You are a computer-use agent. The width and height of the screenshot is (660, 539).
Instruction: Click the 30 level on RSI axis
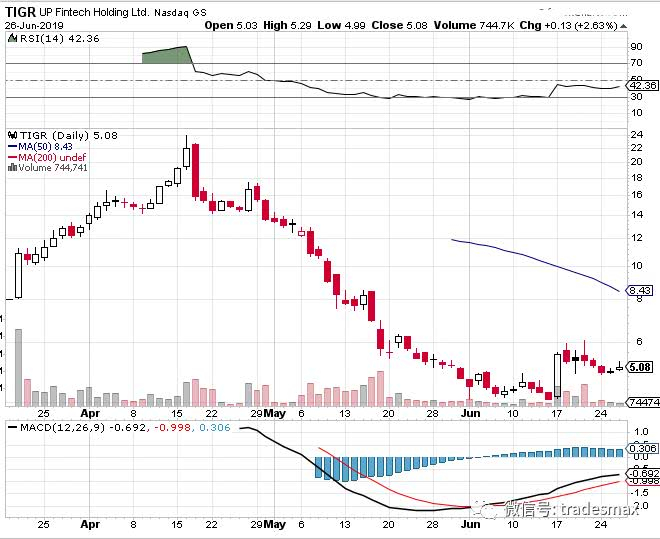point(636,96)
